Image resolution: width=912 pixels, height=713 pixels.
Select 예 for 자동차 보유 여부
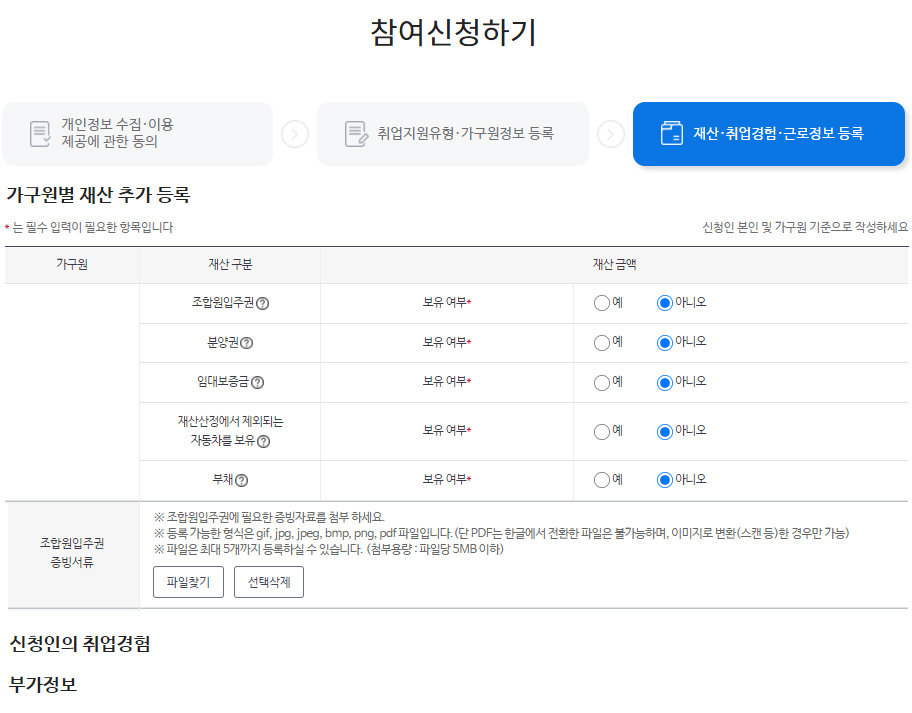(601, 431)
